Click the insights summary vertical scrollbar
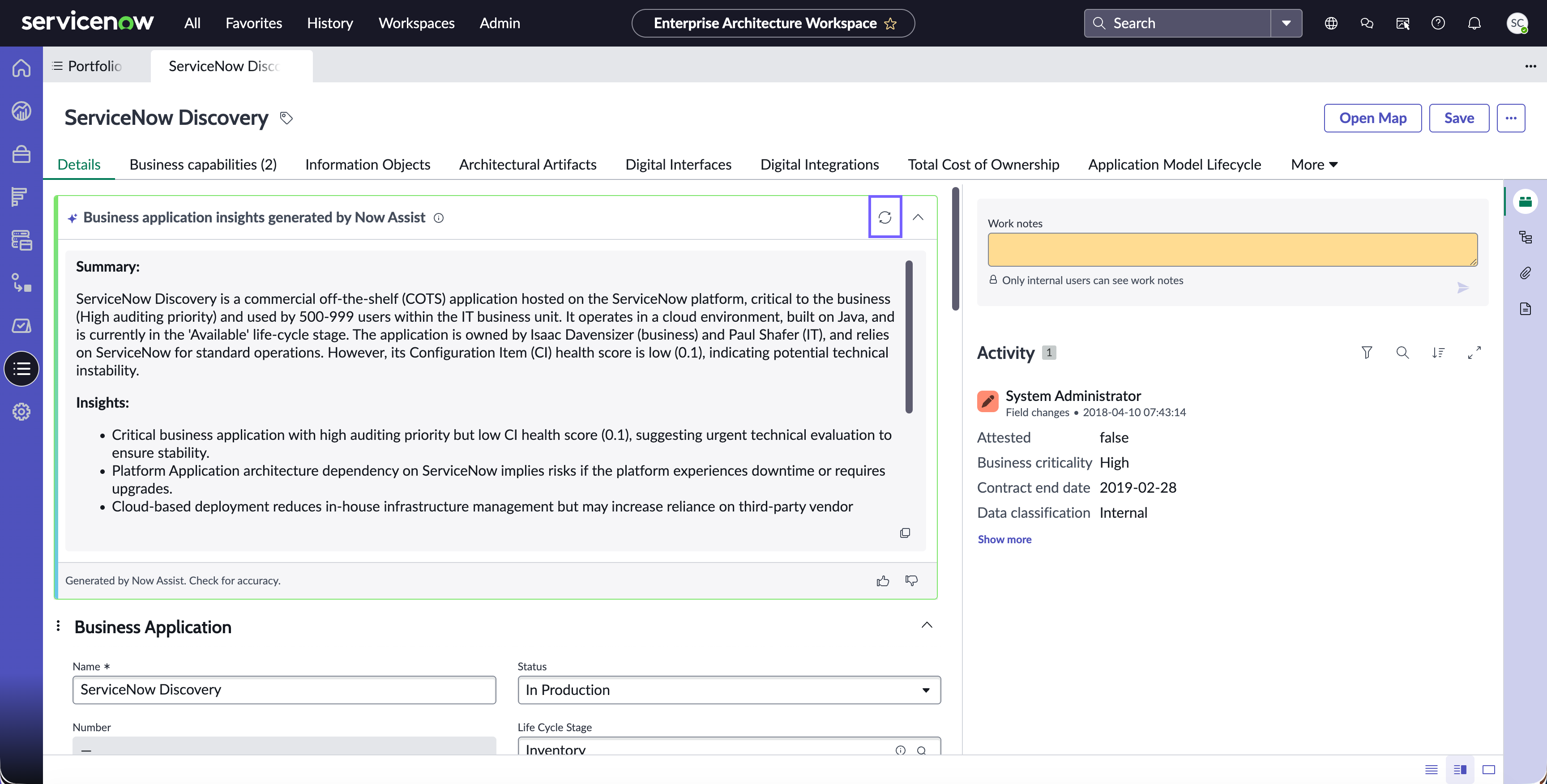 click(x=909, y=337)
